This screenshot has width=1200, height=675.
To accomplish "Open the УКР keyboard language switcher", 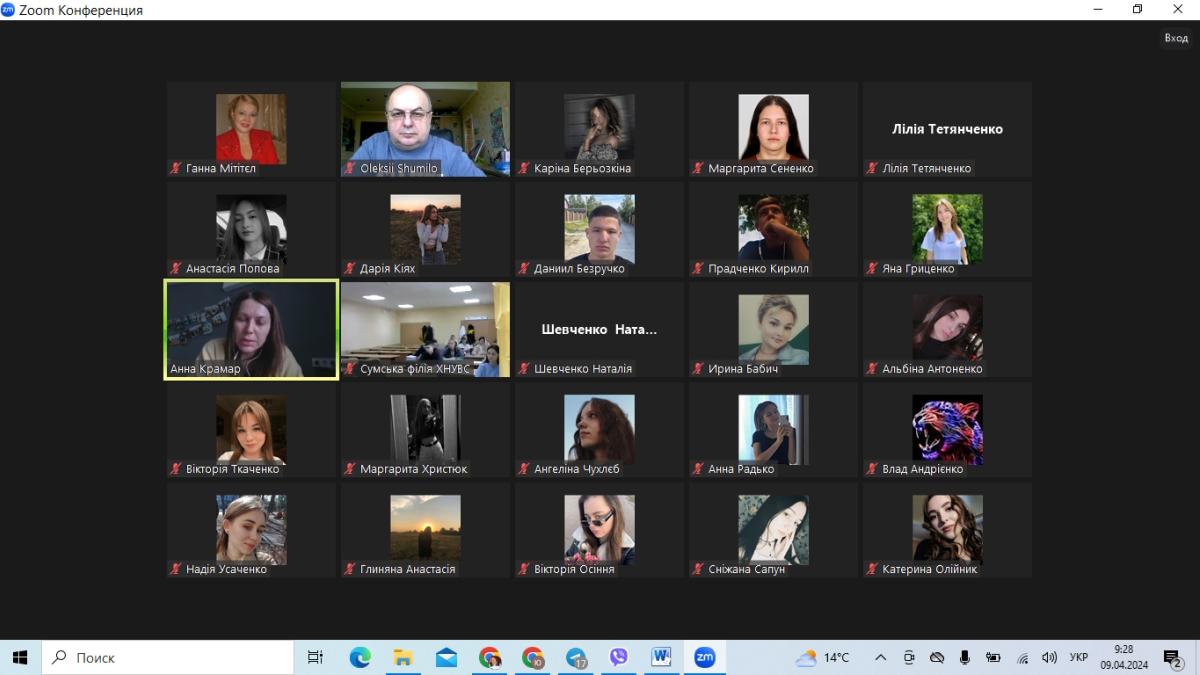I will pyautogui.click(x=1079, y=657).
